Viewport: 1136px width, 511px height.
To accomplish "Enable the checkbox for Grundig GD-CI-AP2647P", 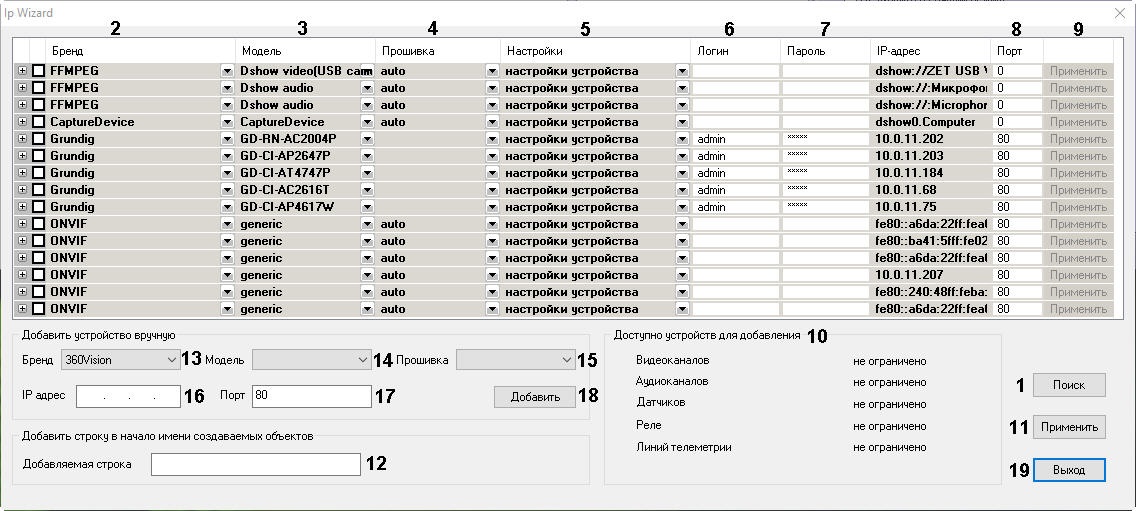I will [x=39, y=156].
